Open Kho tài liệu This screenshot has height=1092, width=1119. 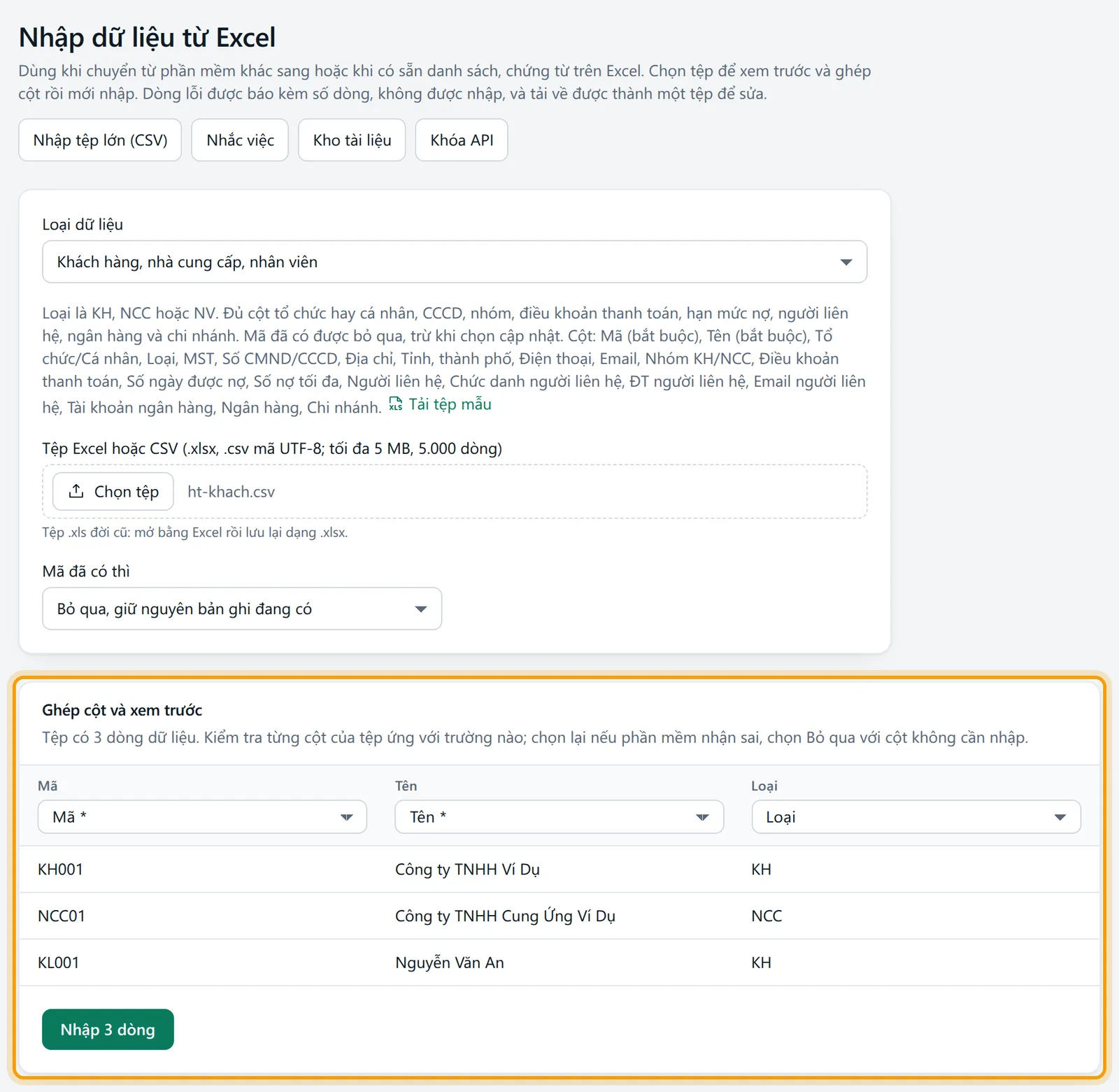[x=352, y=140]
